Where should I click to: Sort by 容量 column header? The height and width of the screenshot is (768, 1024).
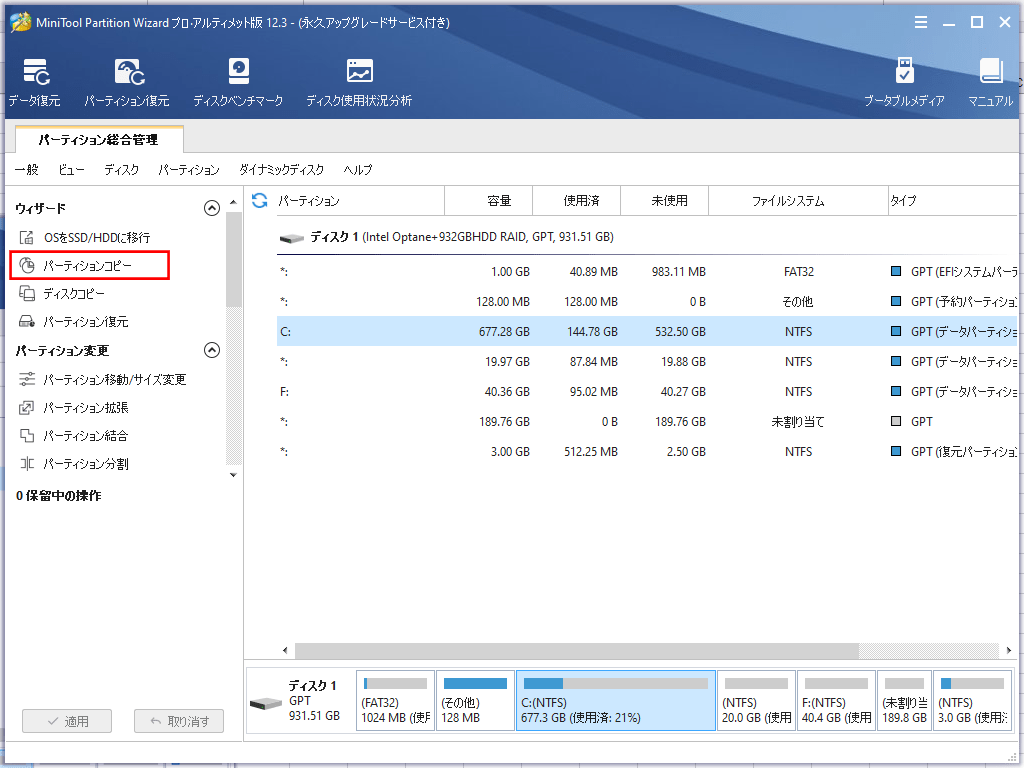tap(488, 200)
